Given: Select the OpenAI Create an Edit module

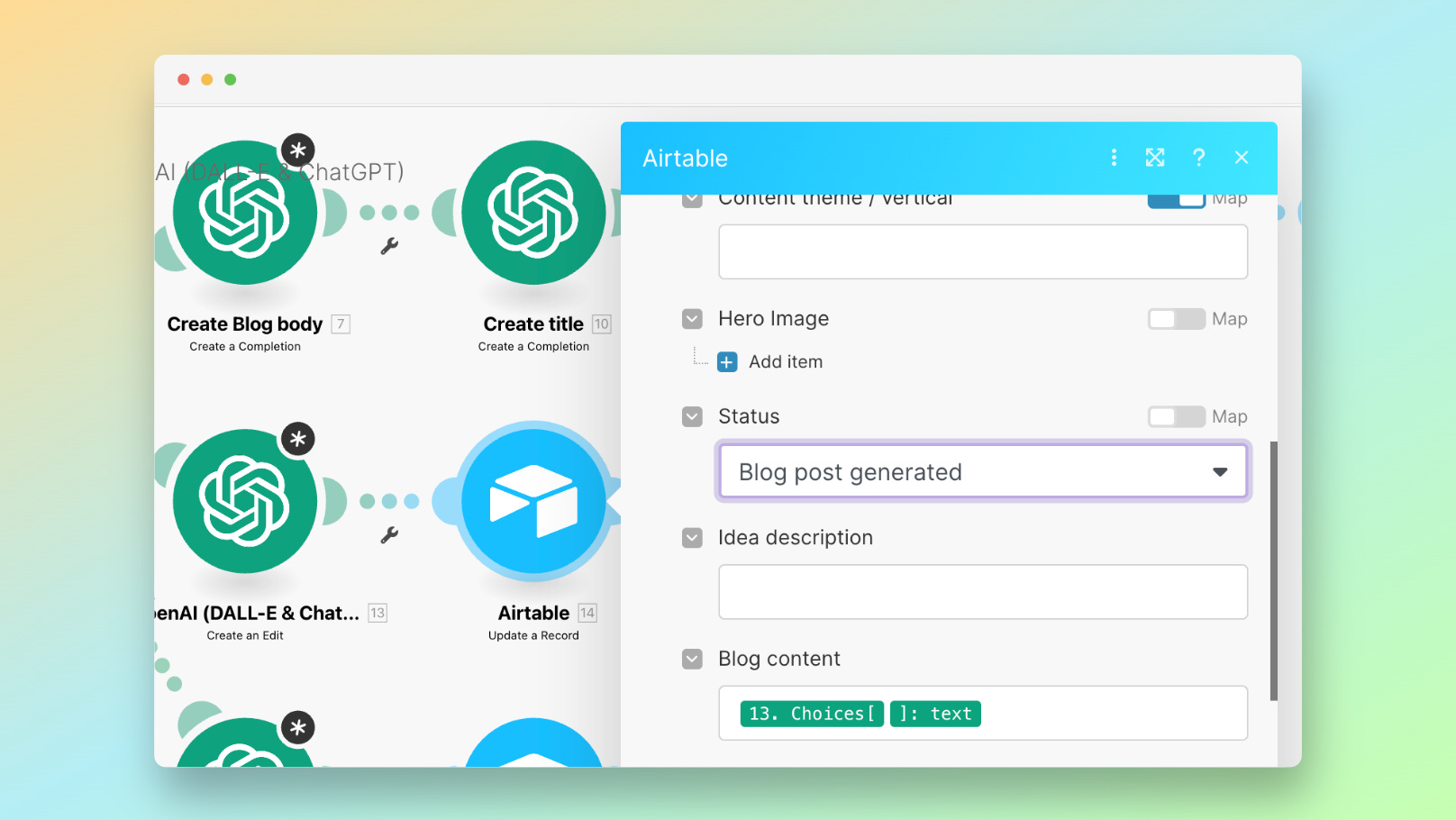Looking at the screenshot, I should click(245, 501).
